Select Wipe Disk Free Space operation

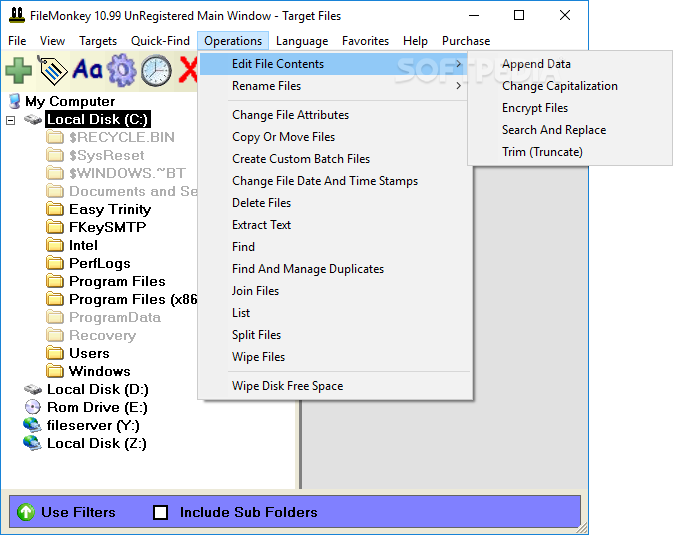pyautogui.click(x=335, y=386)
